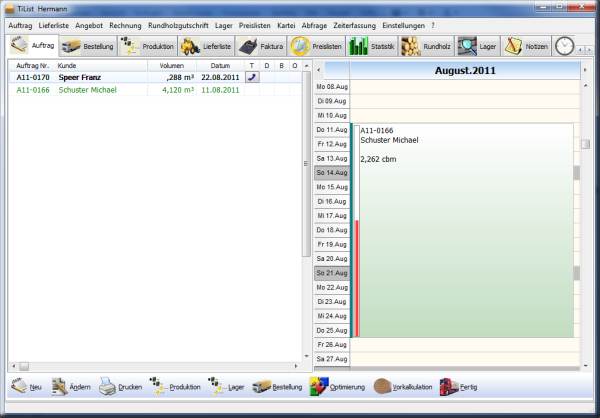Click date 22.08.2011 cell
Viewport: 600px width, 418px height.
220,77
